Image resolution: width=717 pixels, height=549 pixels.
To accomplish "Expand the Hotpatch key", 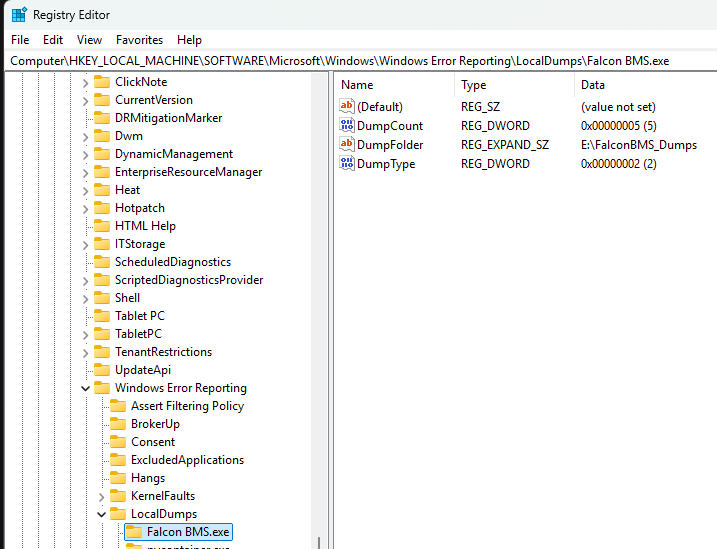I will (86, 208).
